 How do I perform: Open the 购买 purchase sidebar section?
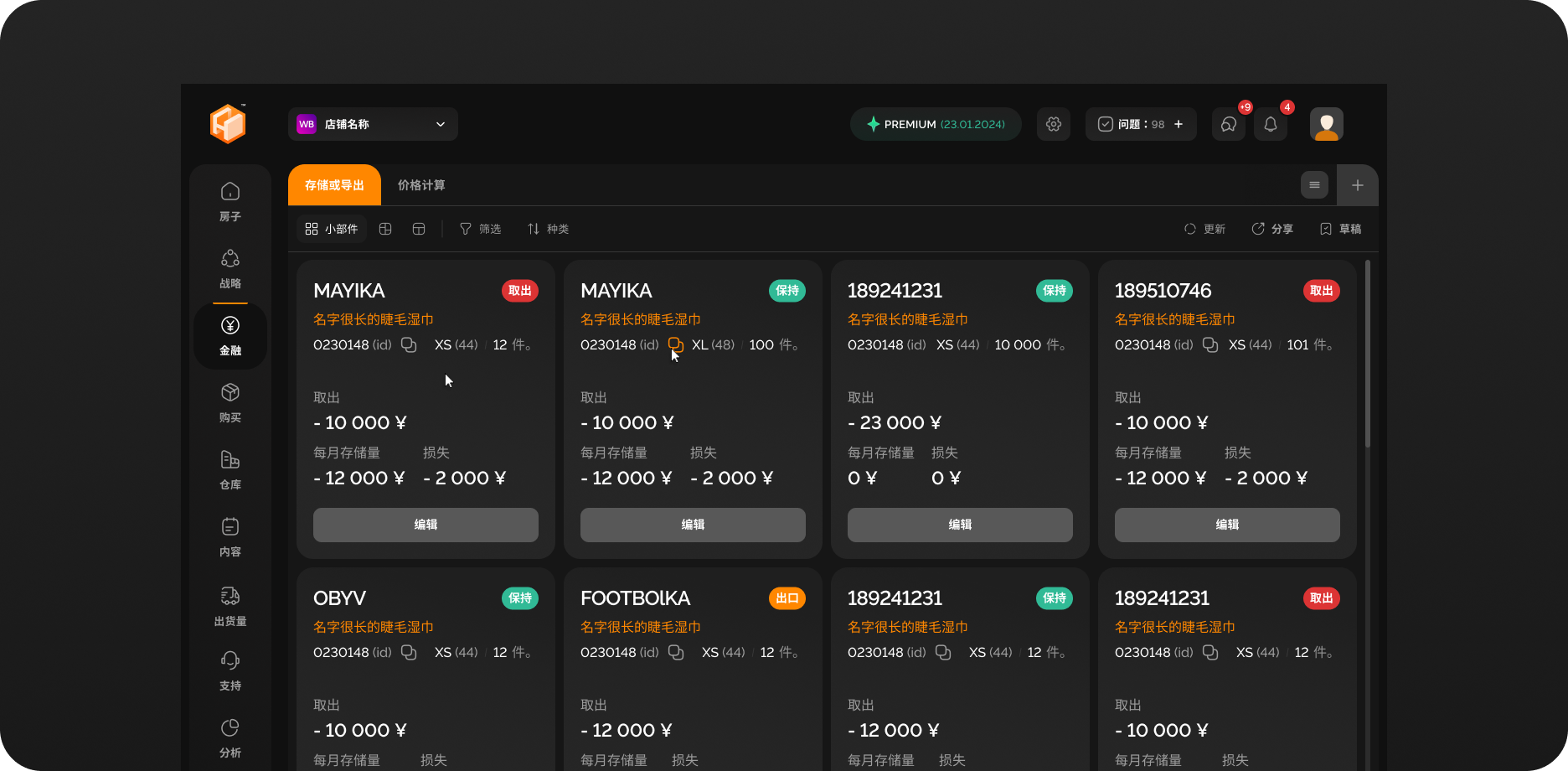(230, 402)
